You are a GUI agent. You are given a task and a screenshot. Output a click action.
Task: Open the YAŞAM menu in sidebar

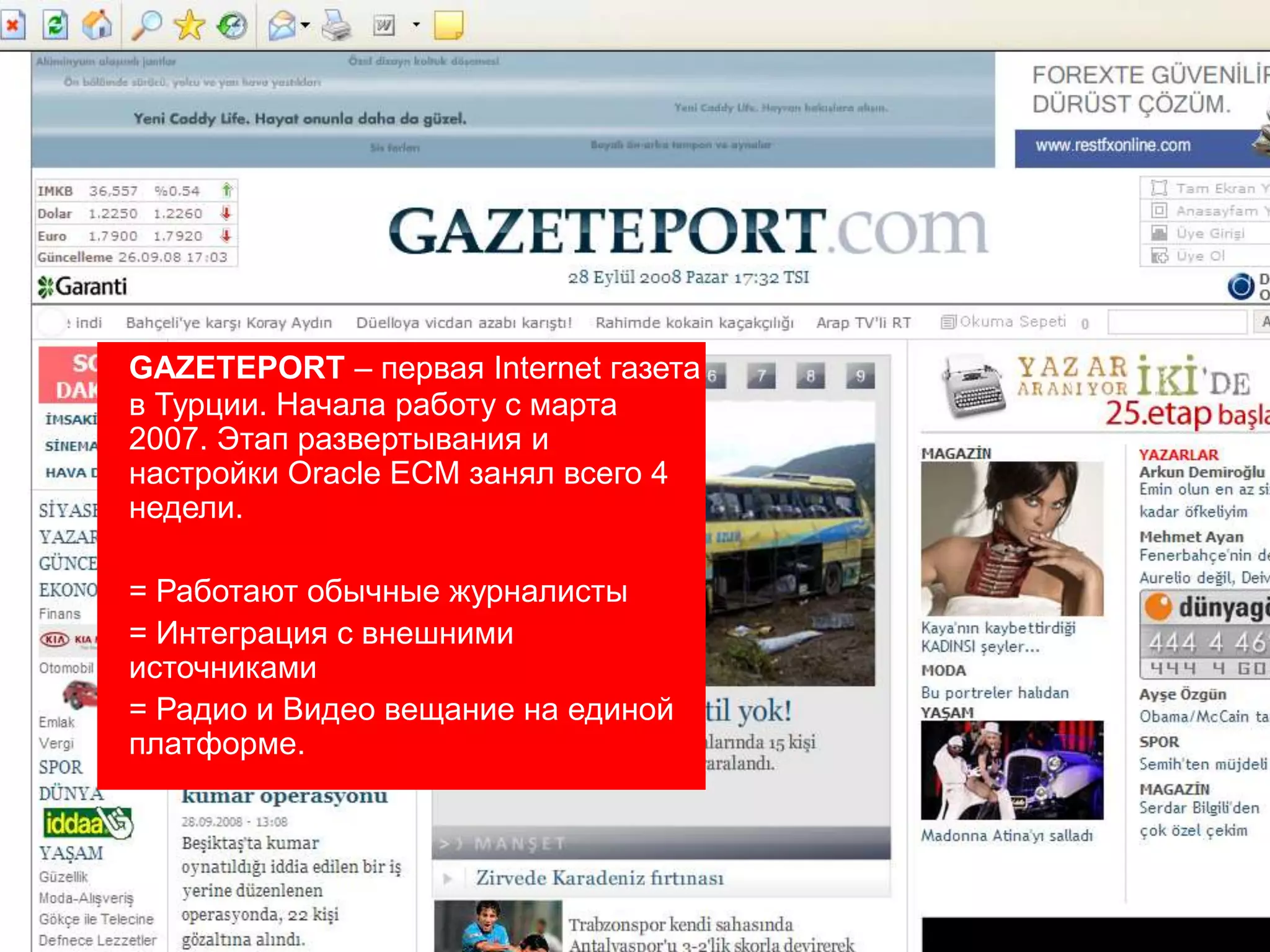(x=71, y=853)
